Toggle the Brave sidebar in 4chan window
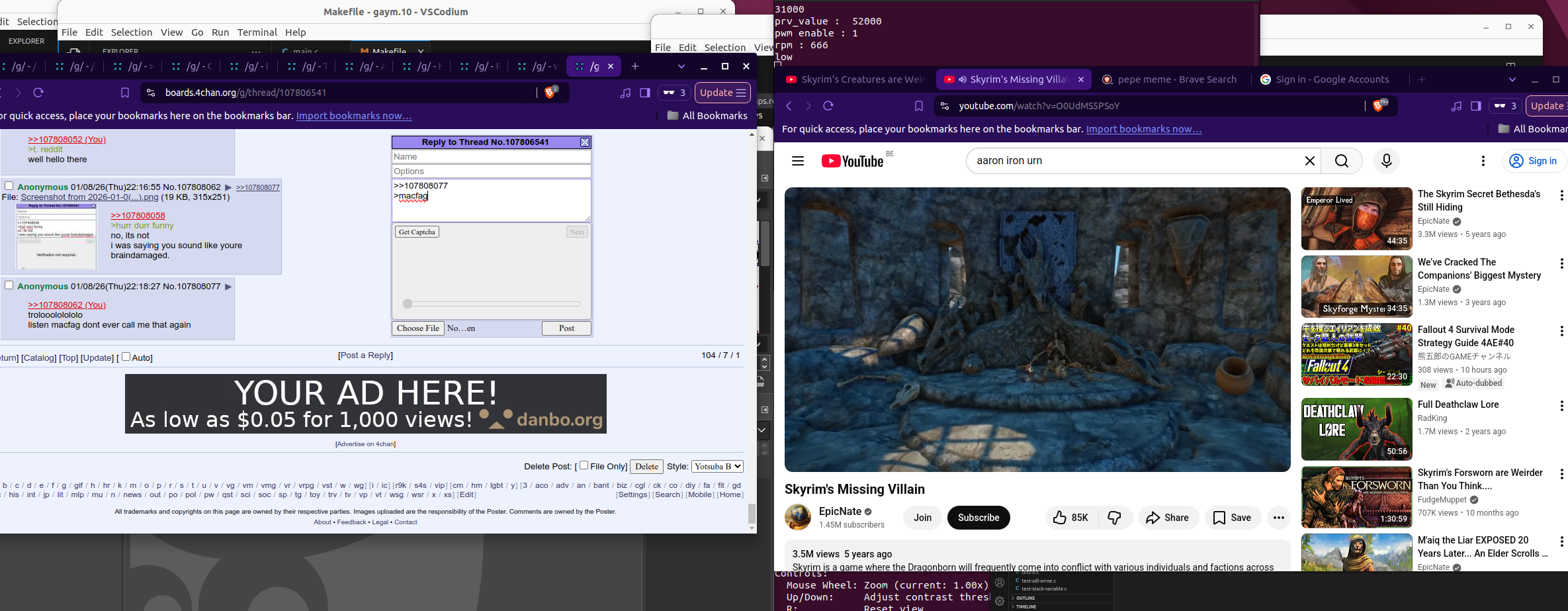This screenshot has height=611, width=1568. pos(645,93)
